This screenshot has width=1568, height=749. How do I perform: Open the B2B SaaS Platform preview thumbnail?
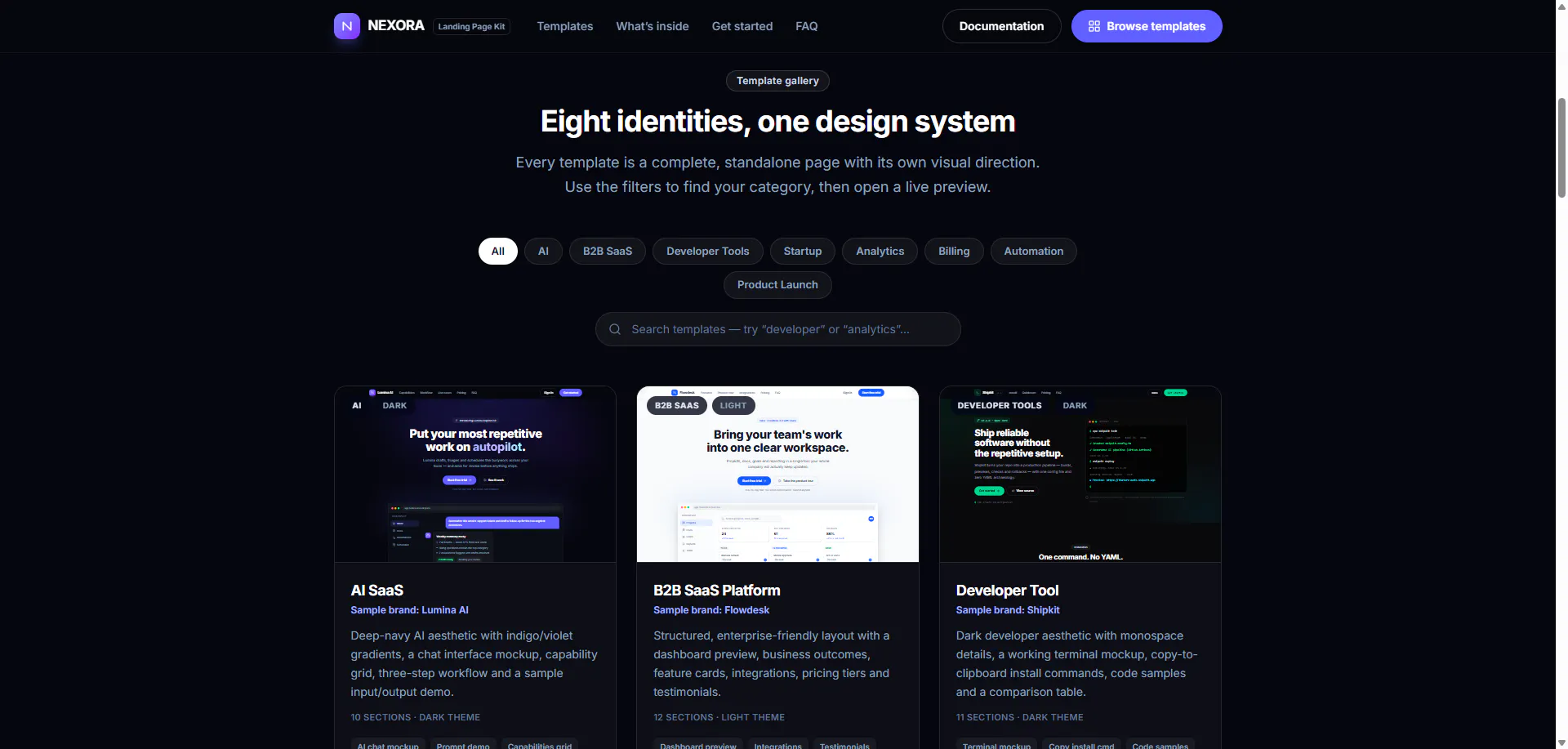777,474
